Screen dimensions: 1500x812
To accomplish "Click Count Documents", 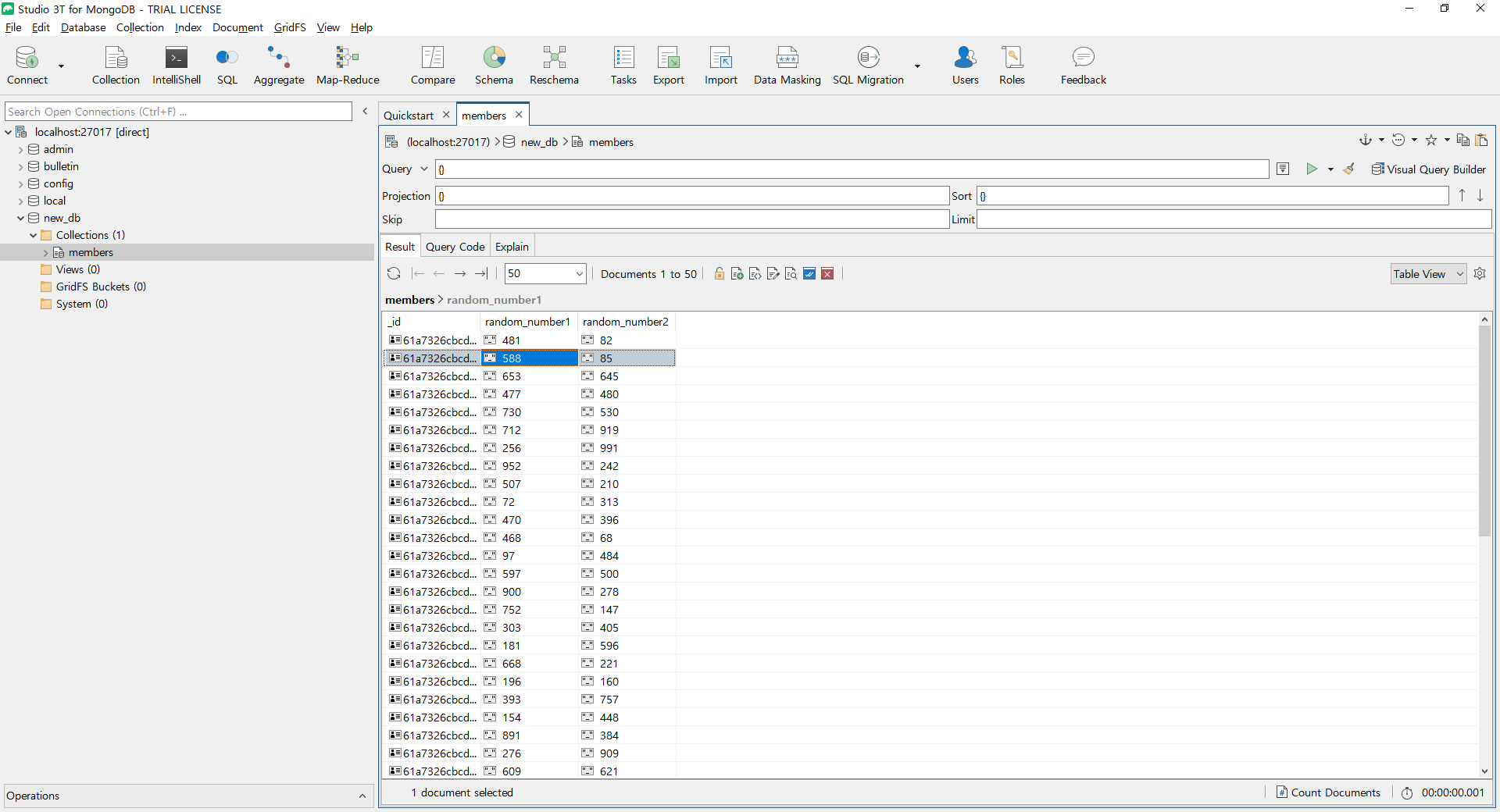I will pos(1328,792).
